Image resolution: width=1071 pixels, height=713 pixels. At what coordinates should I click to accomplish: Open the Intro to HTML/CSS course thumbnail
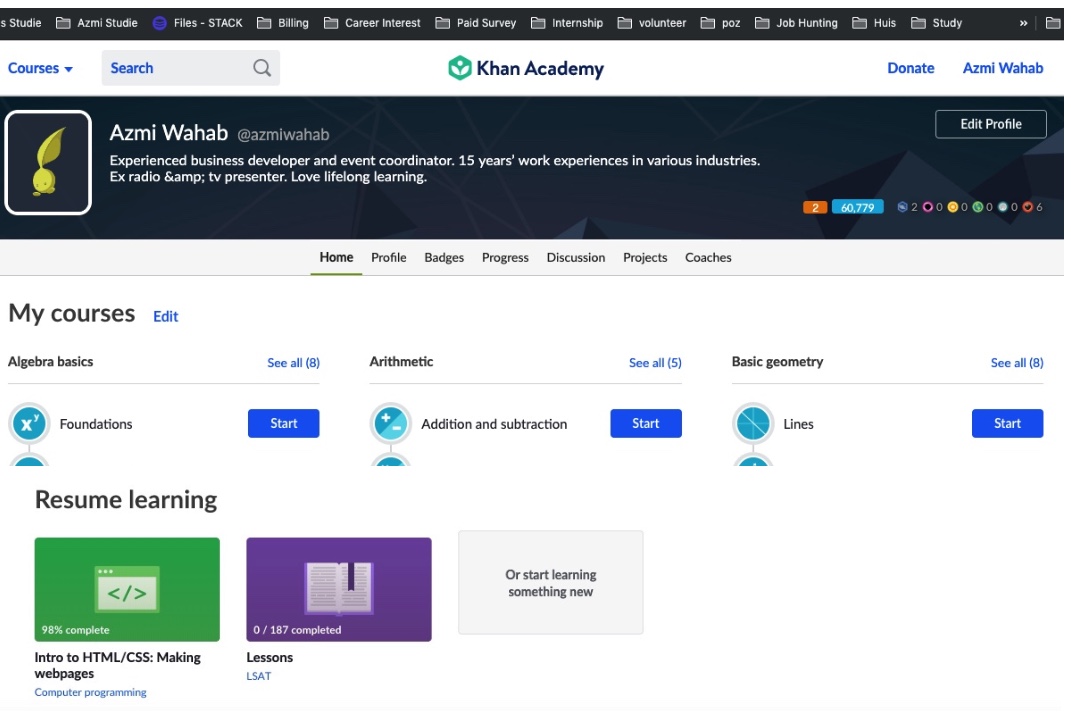pyautogui.click(x=127, y=589)
